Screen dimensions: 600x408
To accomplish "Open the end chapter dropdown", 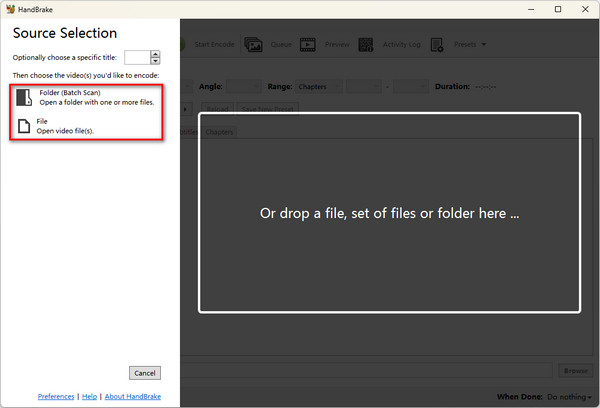I will tap(411, 87).
